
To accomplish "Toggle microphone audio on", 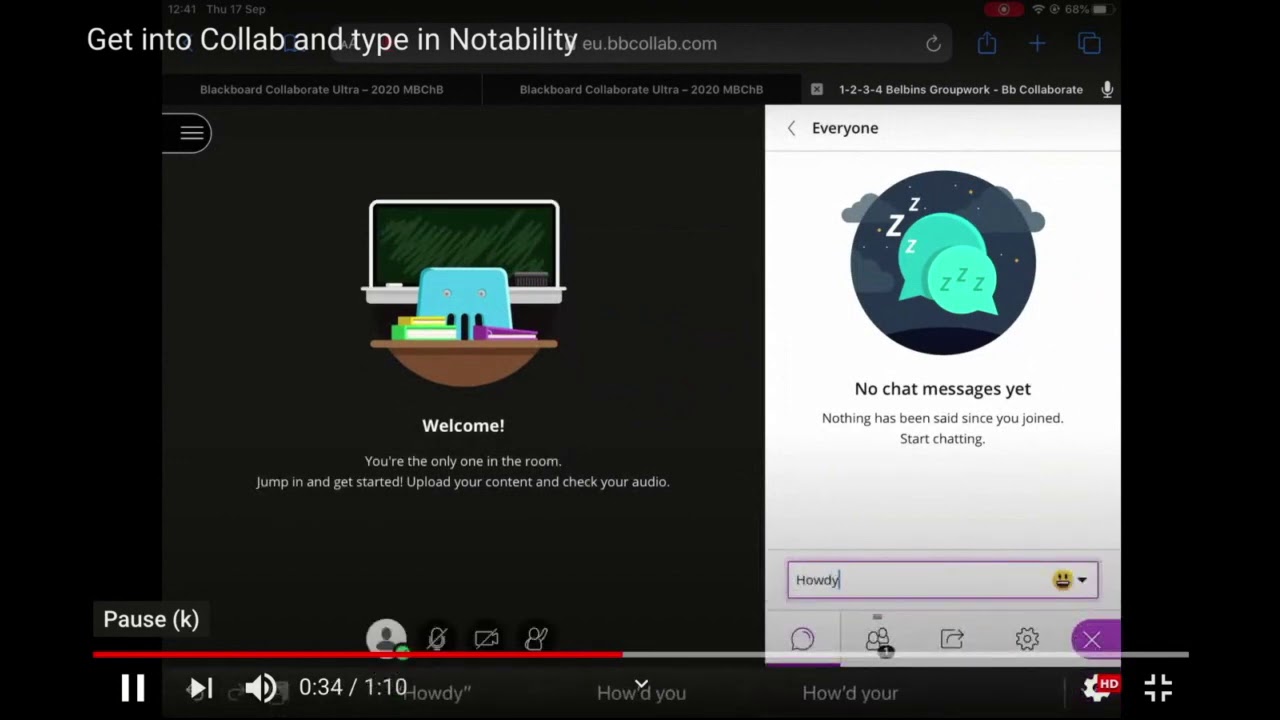I will coord(437,639).
